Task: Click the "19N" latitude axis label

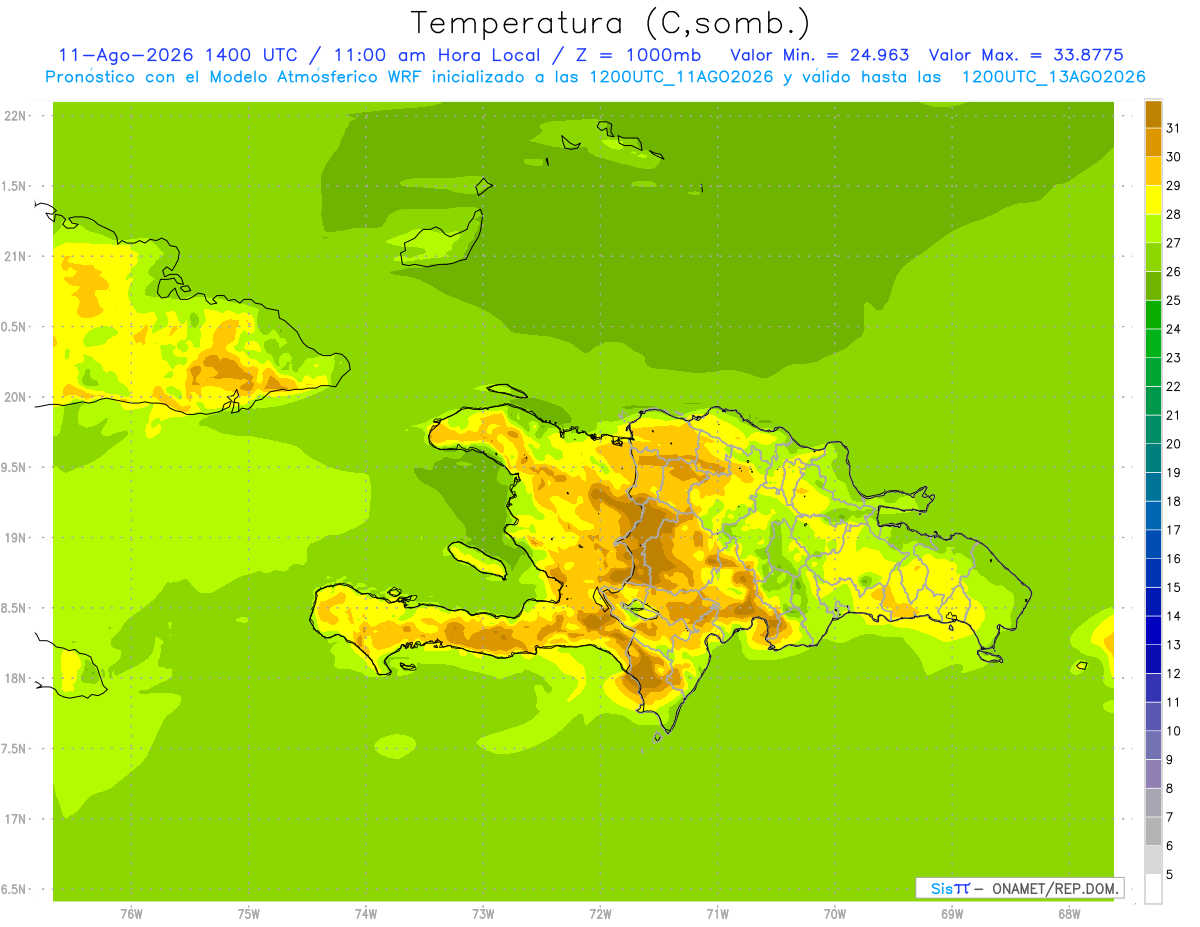Action: [16, 537]
